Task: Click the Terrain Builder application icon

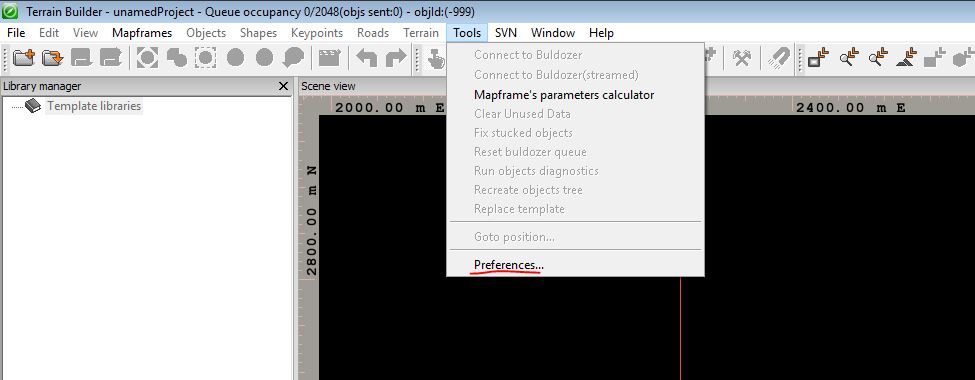Action: [10, 11]
